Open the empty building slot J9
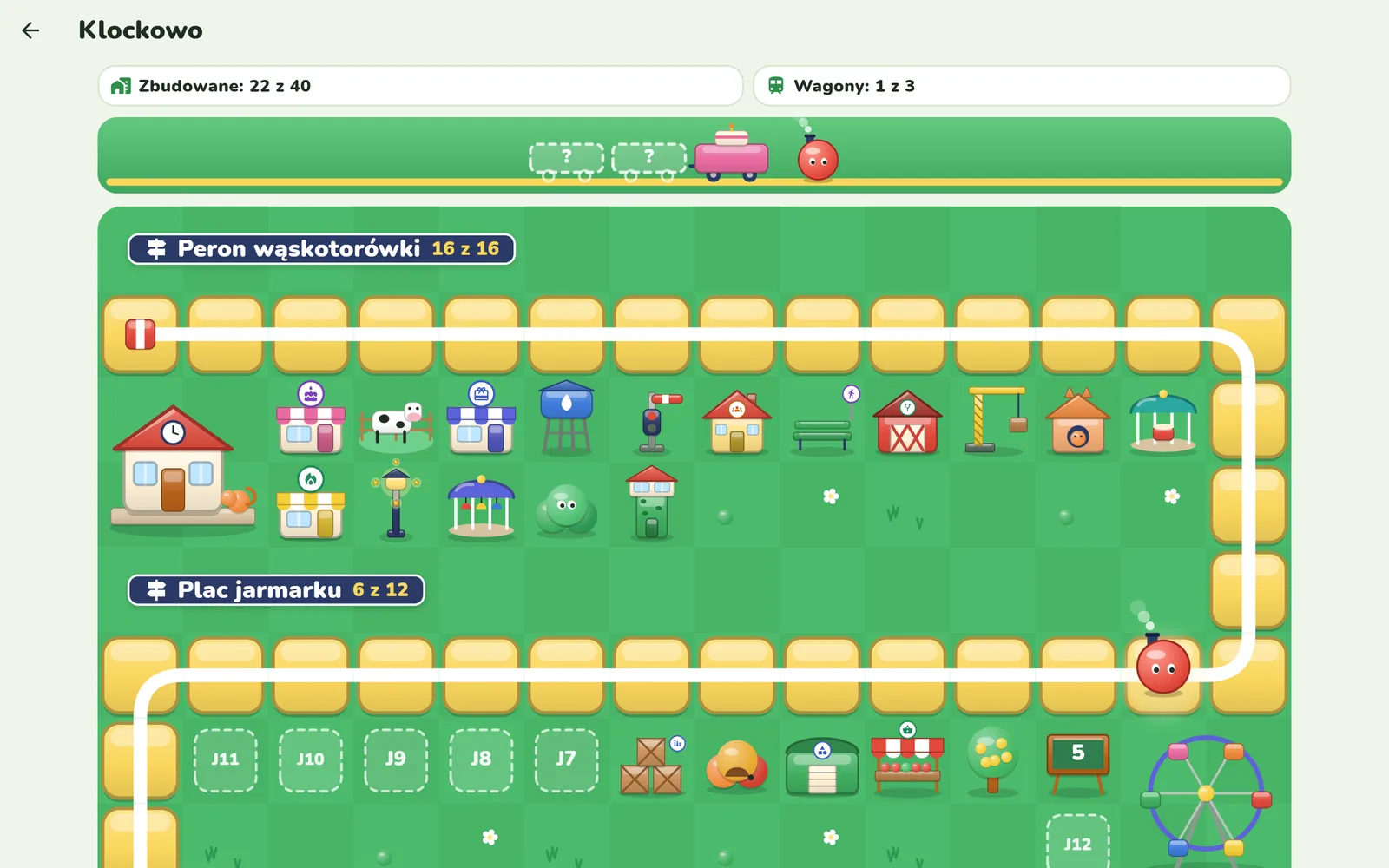Viewport: 1389px width, 868px height. [x=396, y=759]
